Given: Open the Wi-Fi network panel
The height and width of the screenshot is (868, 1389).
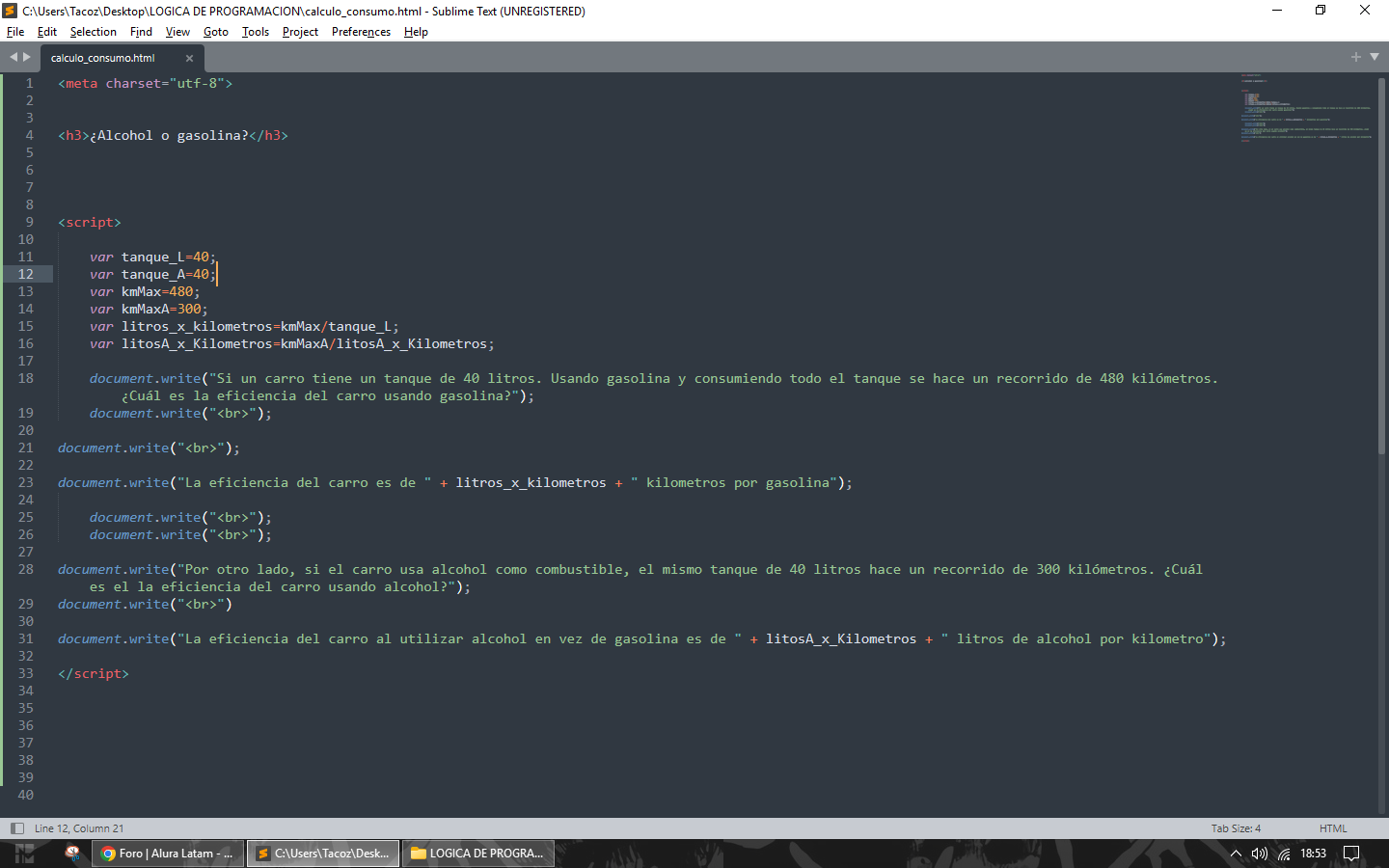Looking at the screenshot, I should (x=1284, y=854).
